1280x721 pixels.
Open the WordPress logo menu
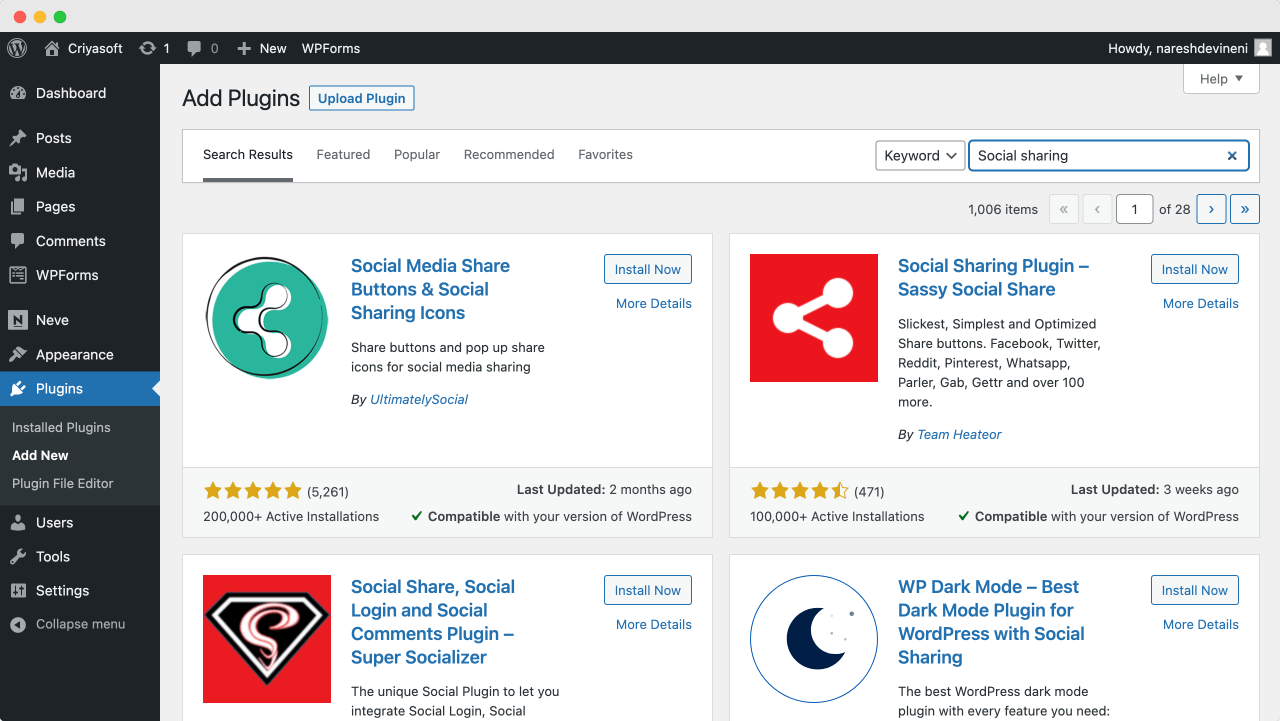16,48
